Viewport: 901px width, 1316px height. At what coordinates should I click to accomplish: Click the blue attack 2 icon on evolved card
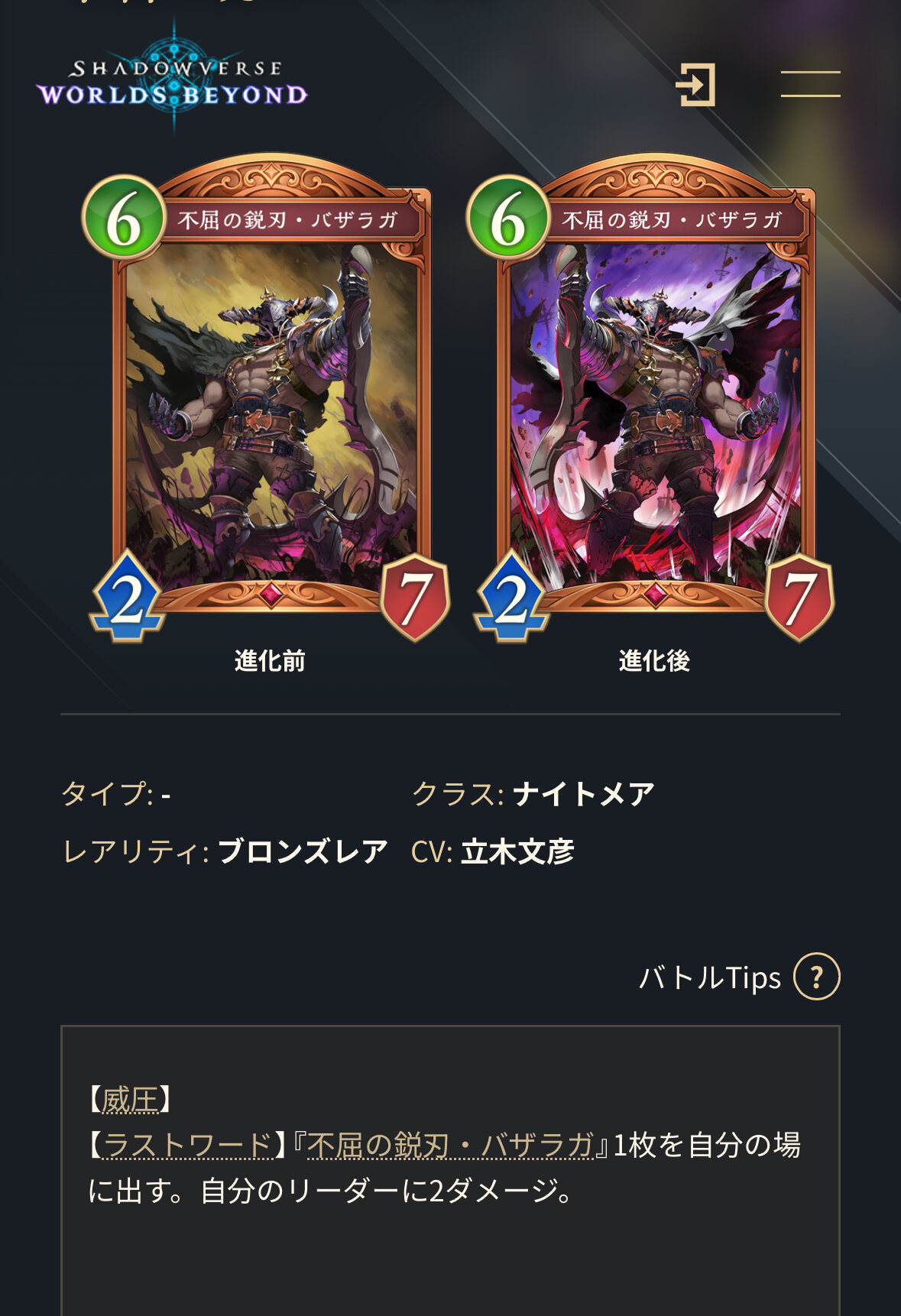pos(511,597)
